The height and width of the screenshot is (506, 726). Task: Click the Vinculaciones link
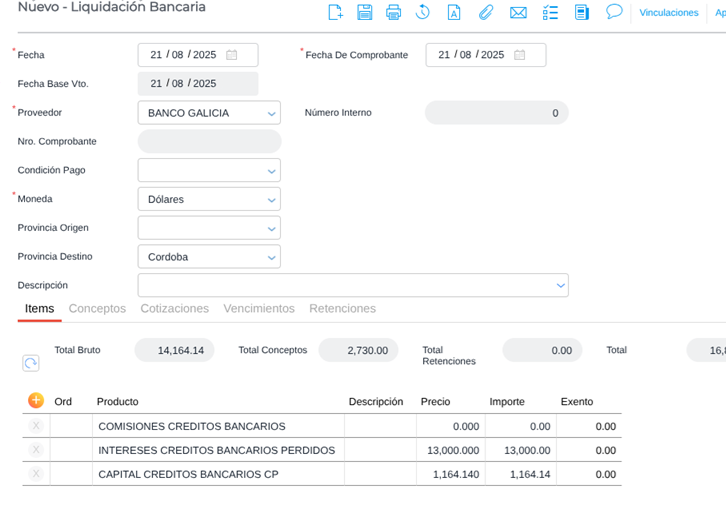coord(668,13)
